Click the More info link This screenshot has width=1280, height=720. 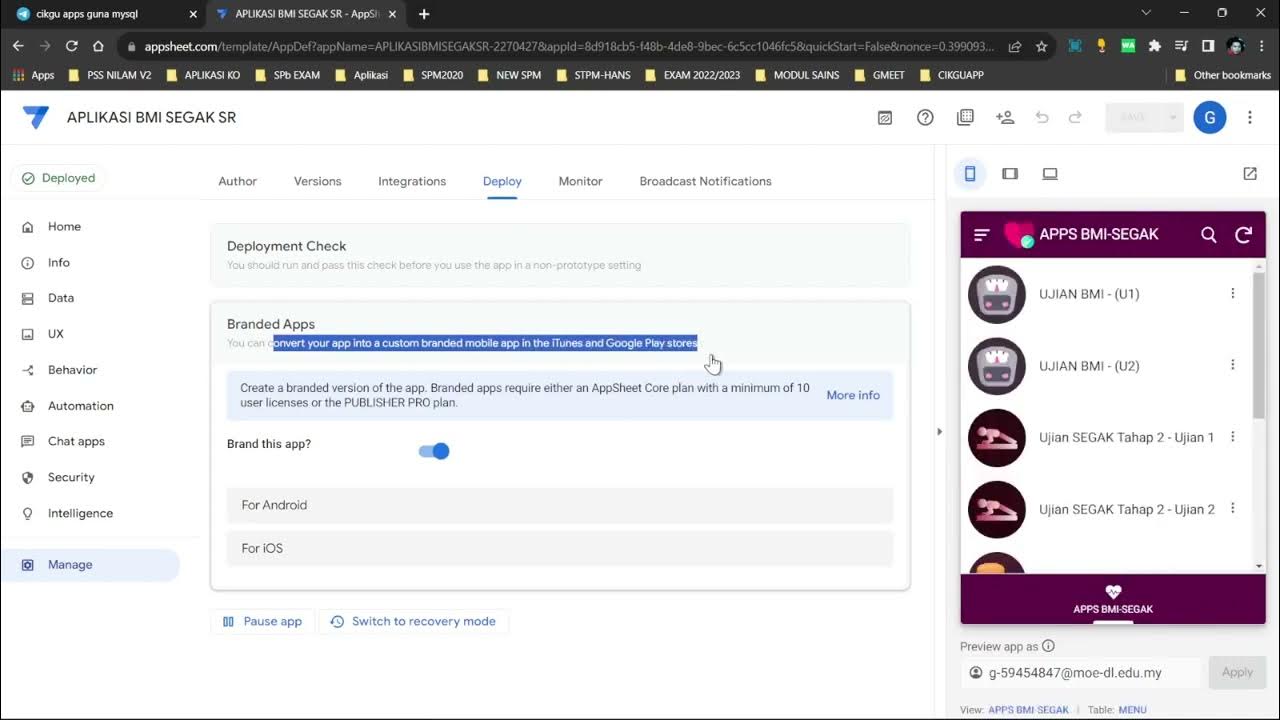[853, 395]
